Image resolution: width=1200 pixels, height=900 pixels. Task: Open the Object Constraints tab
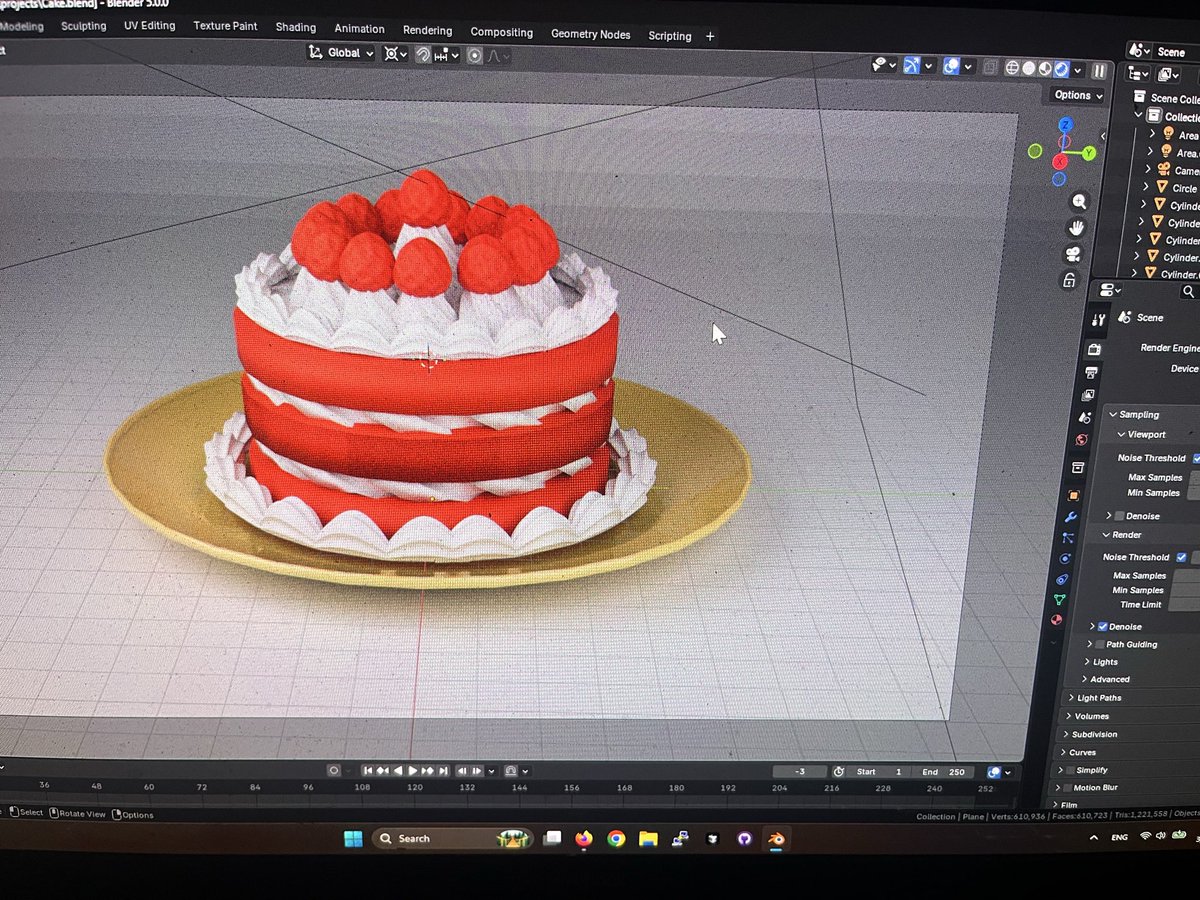pyautogui.click(x=1062, y=579)
